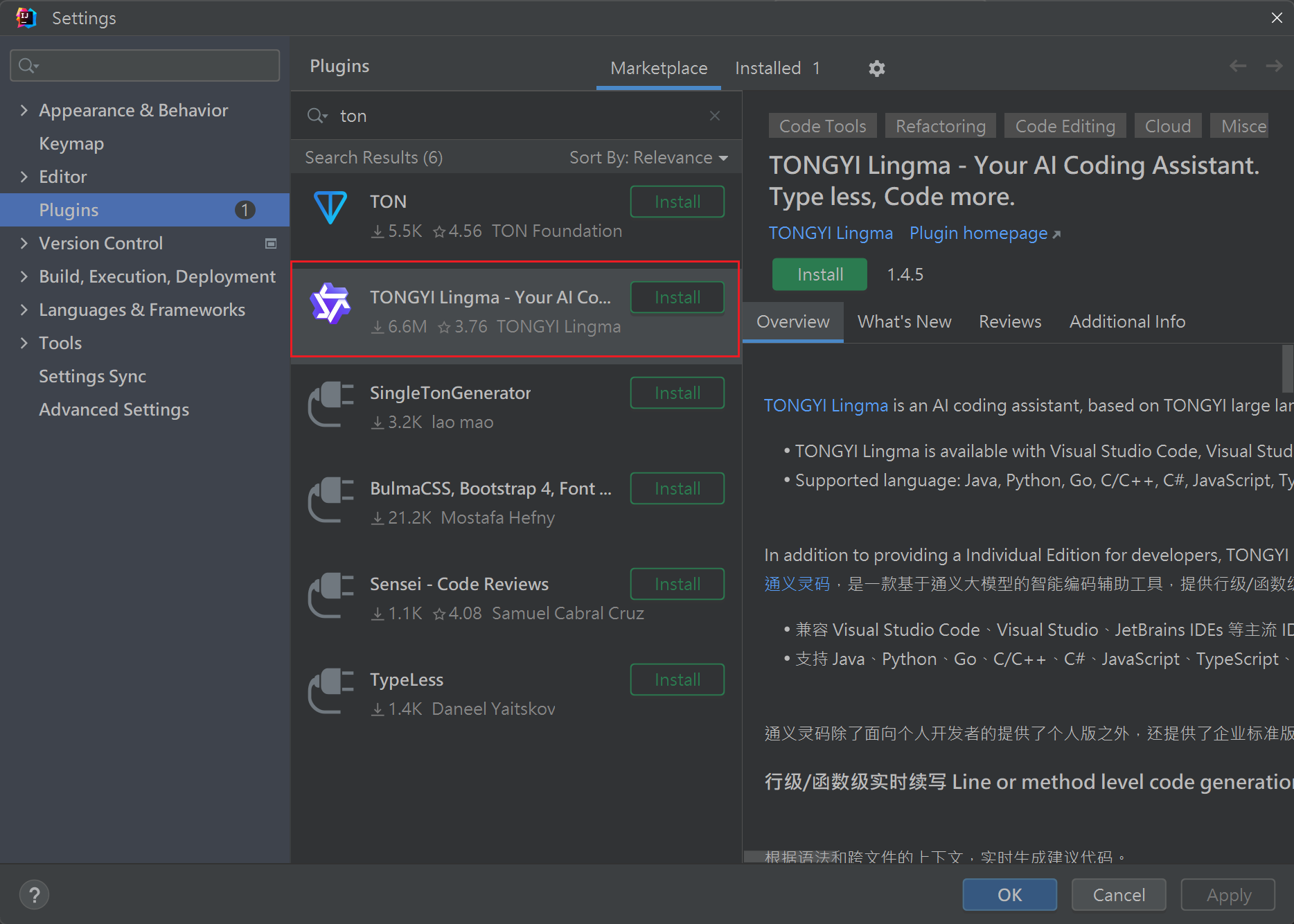Screen dimensions: 1294x924
Task: Switch to the Installed tab
Action: 777,68
